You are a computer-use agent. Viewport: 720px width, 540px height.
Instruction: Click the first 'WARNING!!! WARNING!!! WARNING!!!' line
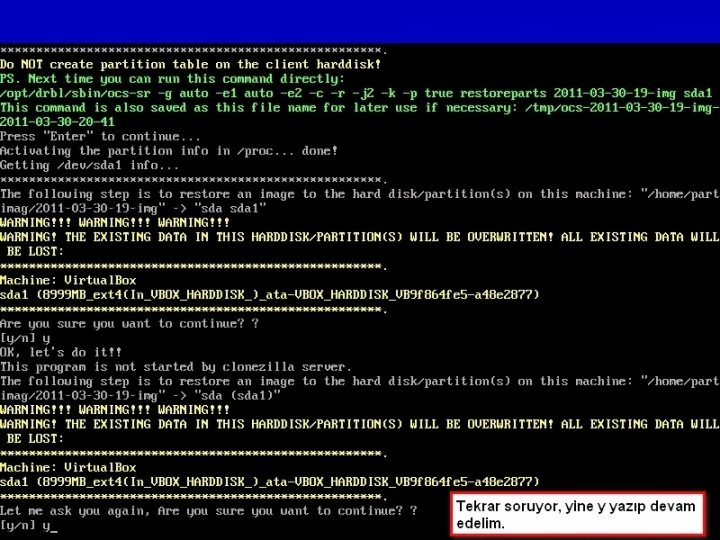point(115,223)
